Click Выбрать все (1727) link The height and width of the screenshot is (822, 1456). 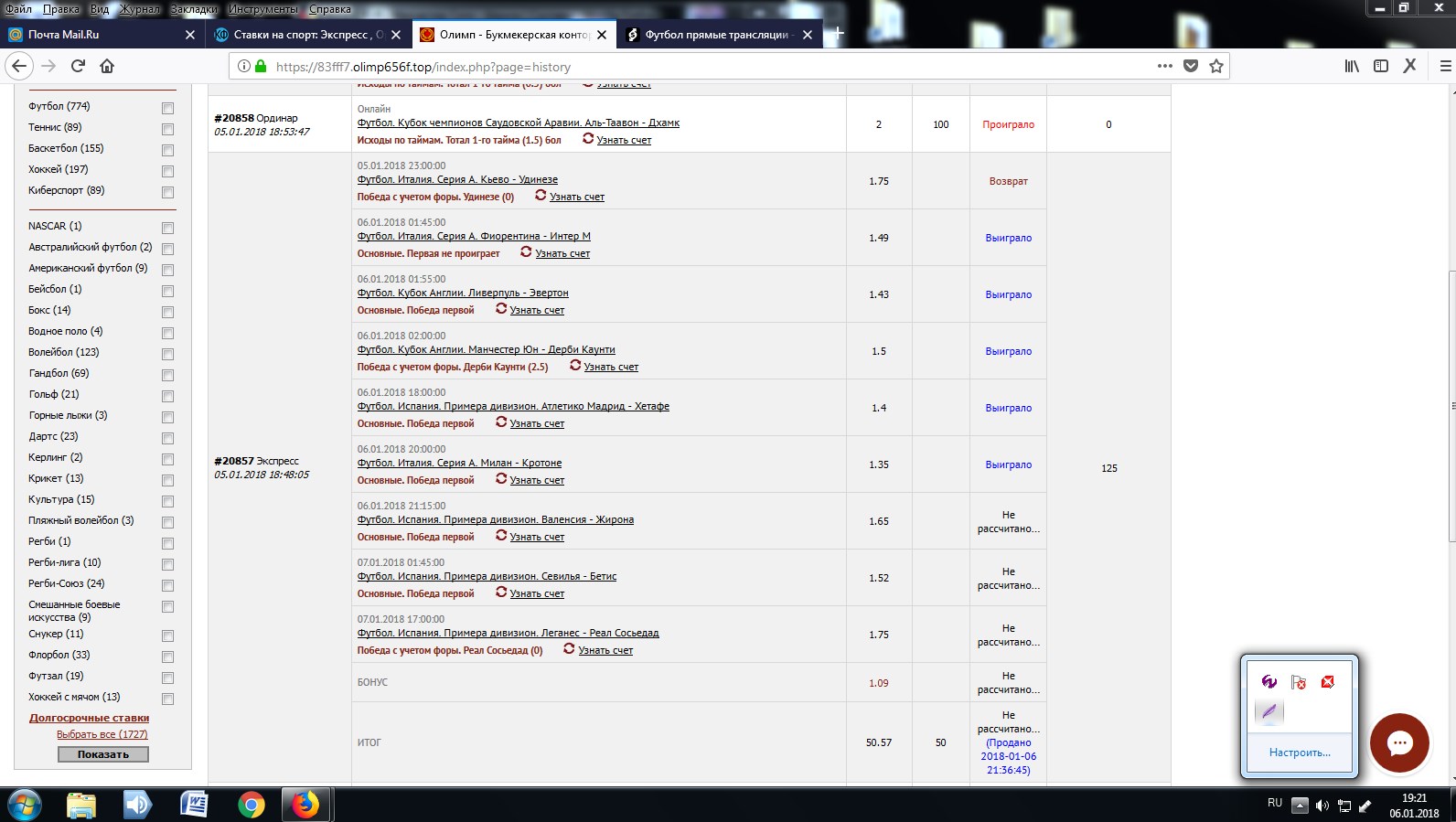click(102, 734)
